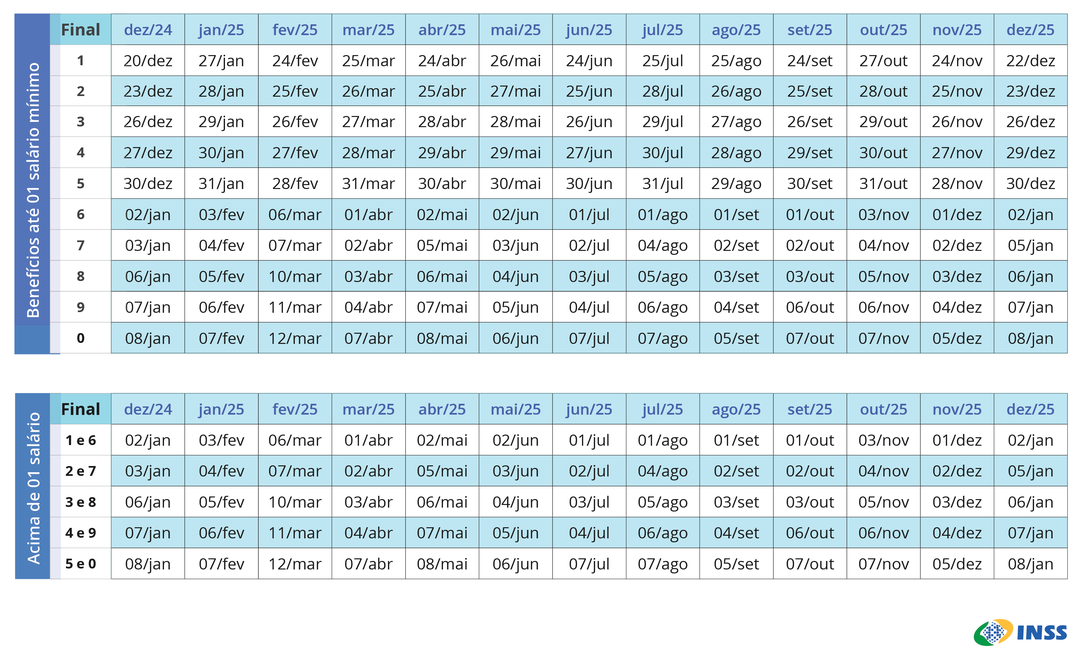Click the '29/jan' cell

pos(221,122)
